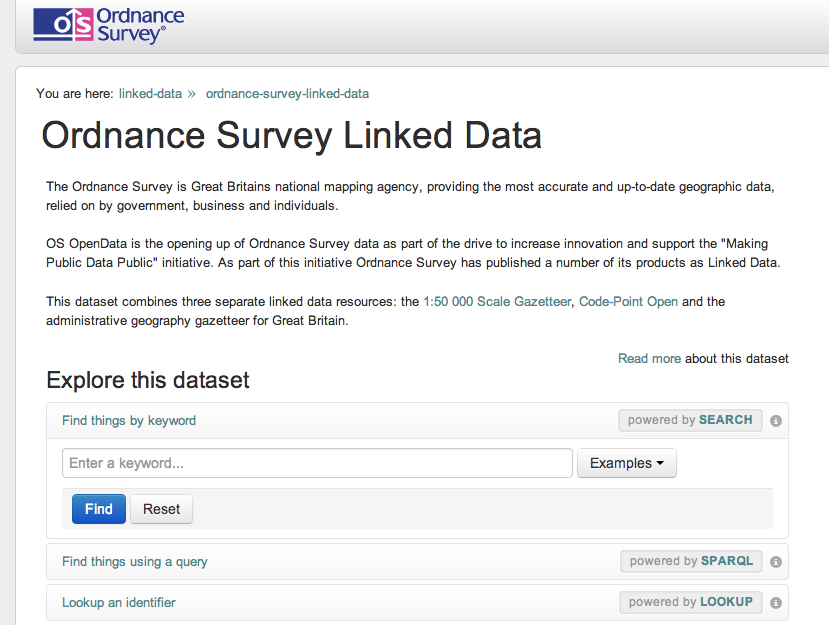Focus the Enter a keyword field
Image resolution: width=829 pixels, height=625 pixels.
[317, 463]
